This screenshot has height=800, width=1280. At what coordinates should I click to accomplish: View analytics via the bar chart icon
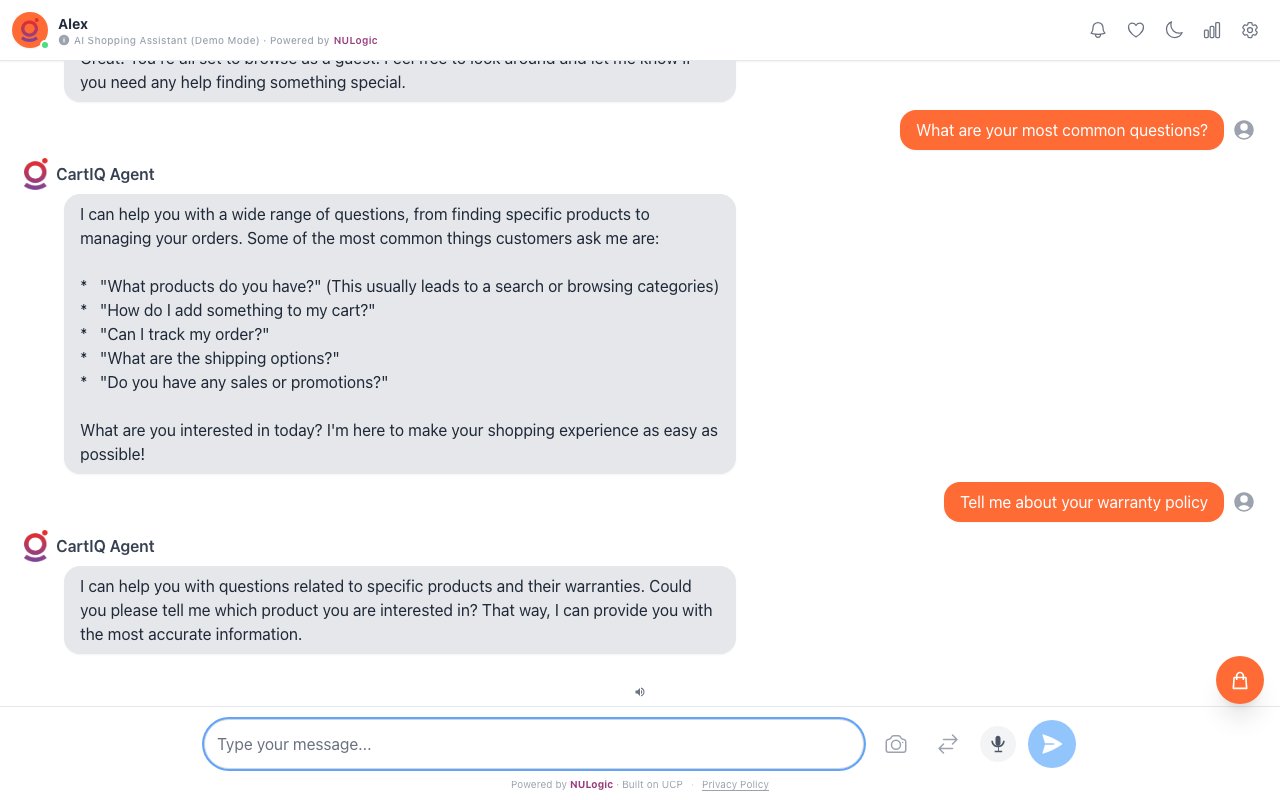[x=1212, y=30]
